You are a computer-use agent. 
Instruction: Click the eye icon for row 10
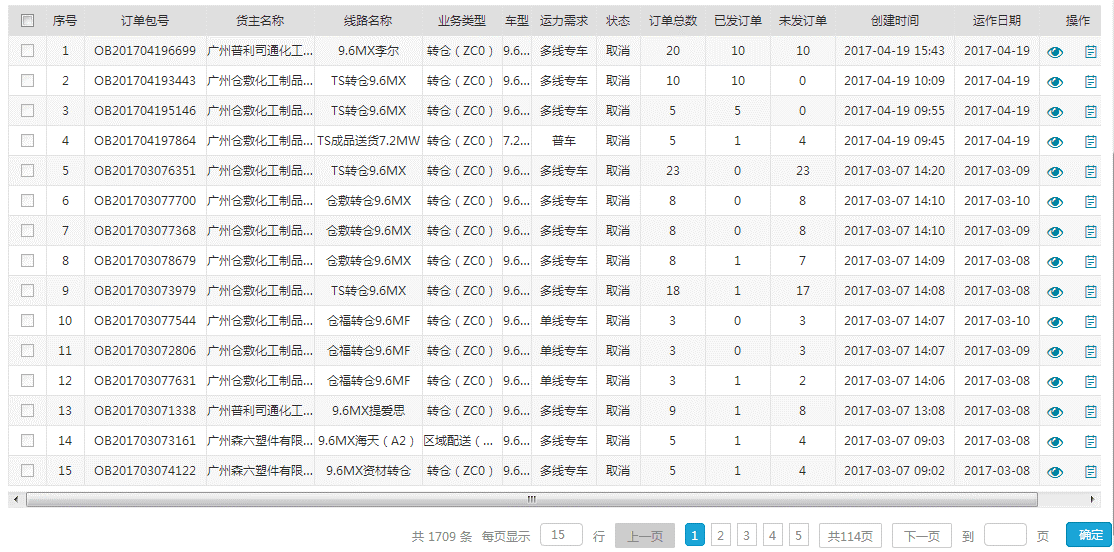[x=1055, y=322]
